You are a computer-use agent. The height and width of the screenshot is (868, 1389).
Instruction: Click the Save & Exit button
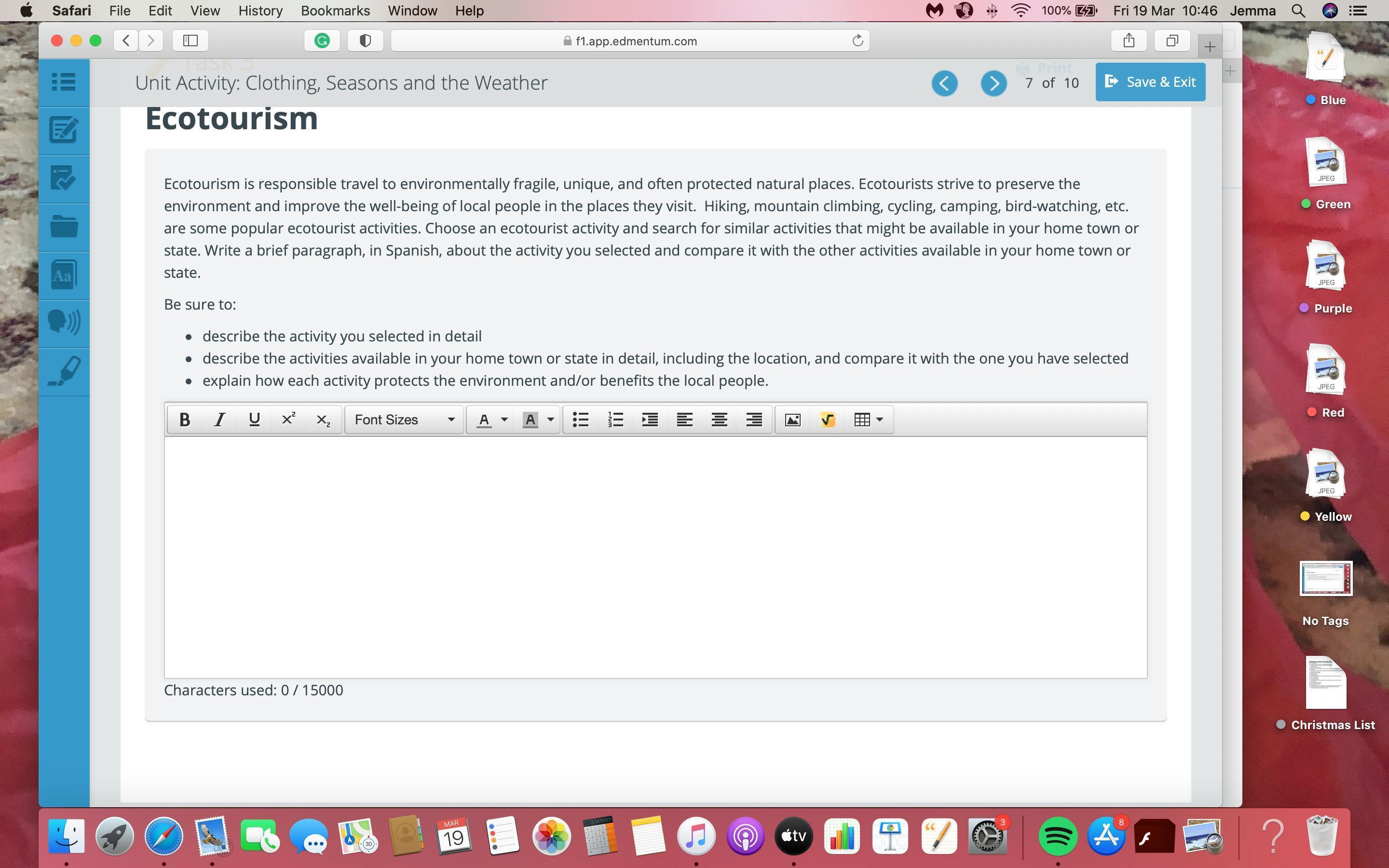1150,82
